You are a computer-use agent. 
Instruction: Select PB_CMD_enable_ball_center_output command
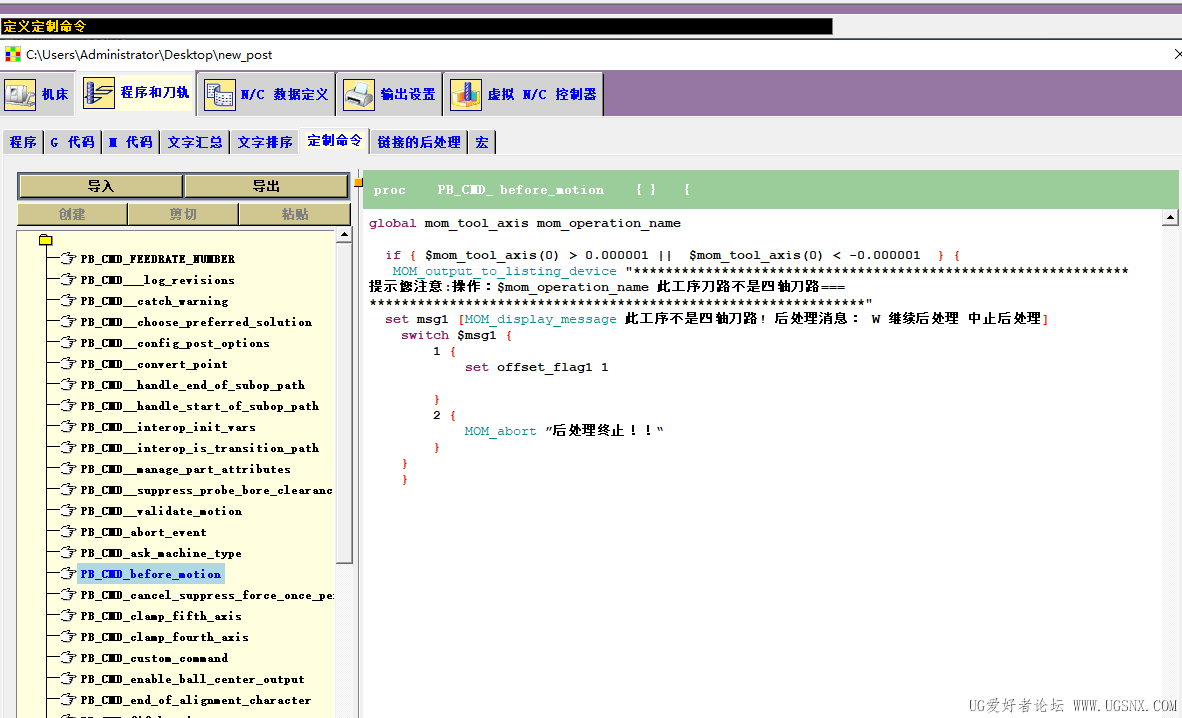(x=192, y=680)
